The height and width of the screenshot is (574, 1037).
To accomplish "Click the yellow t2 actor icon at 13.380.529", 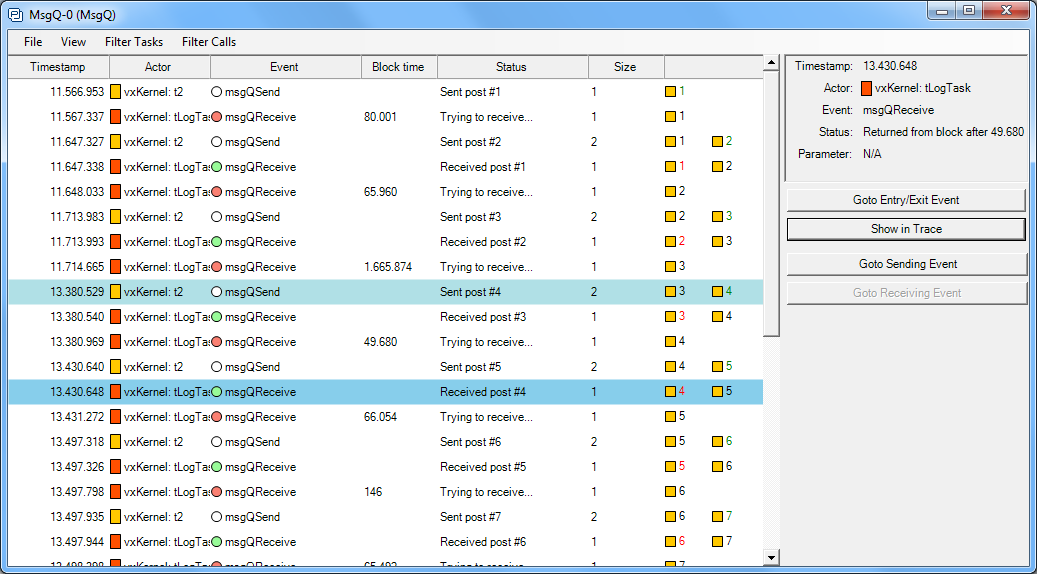I will point(116,292).
